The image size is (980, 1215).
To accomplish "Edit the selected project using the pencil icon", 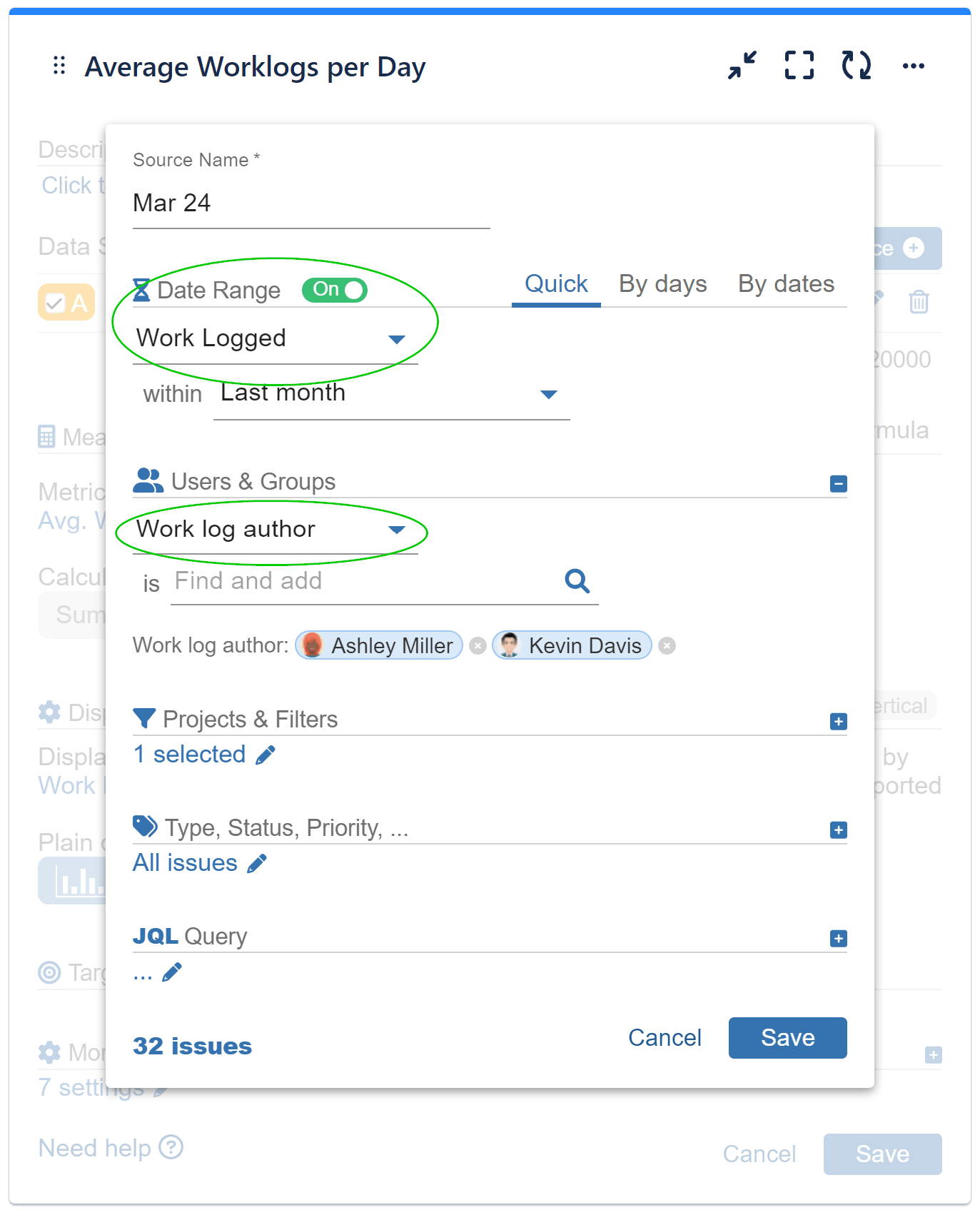I will click(x=266, y=754).
